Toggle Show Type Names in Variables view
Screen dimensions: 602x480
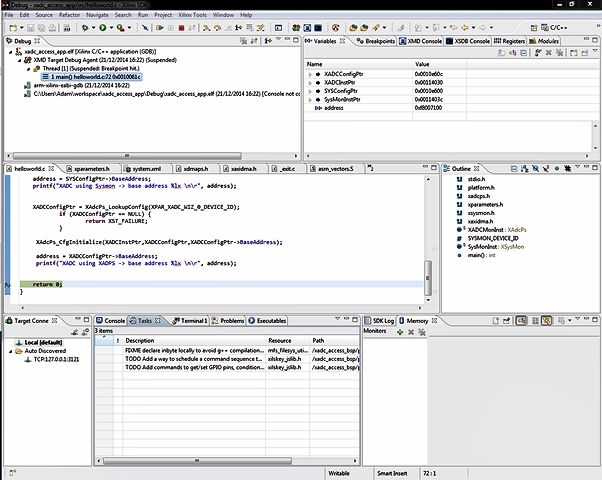coord(501,53)
